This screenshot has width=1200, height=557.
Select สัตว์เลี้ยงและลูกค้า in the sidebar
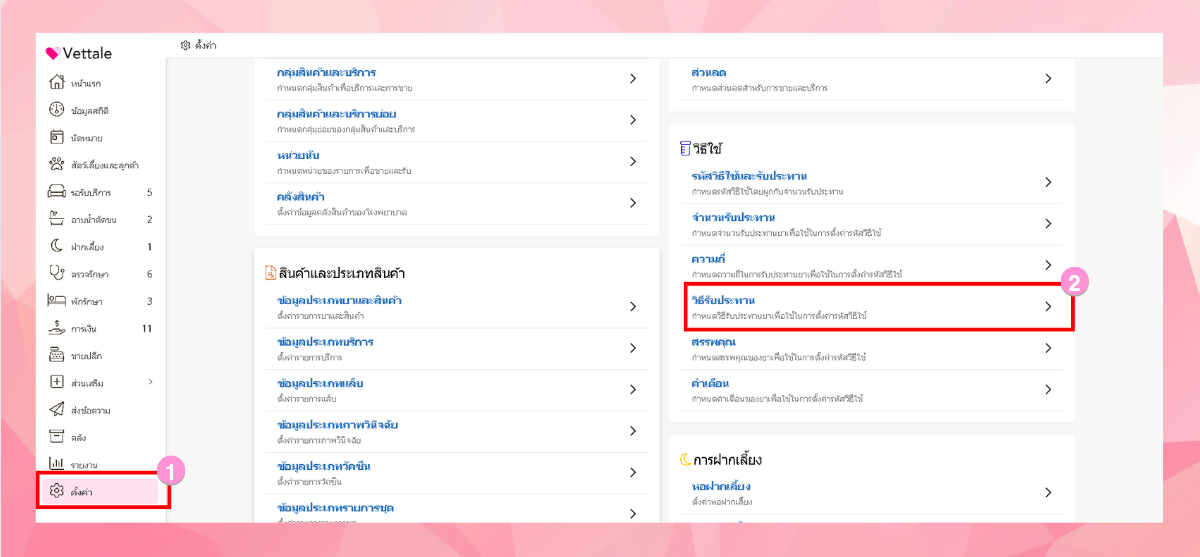point(105,165)
